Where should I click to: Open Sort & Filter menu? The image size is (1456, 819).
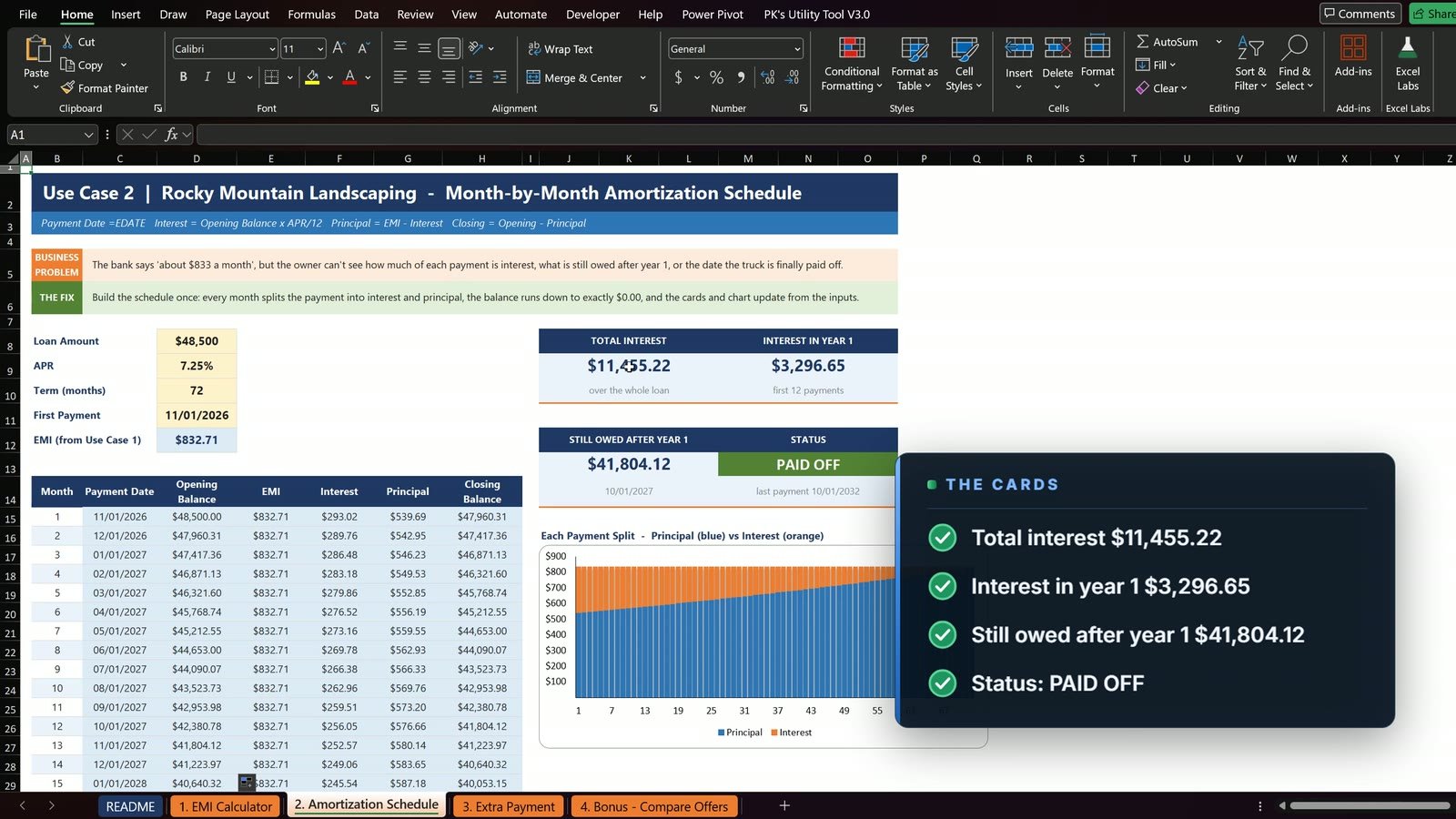[x=1250, y=64]
